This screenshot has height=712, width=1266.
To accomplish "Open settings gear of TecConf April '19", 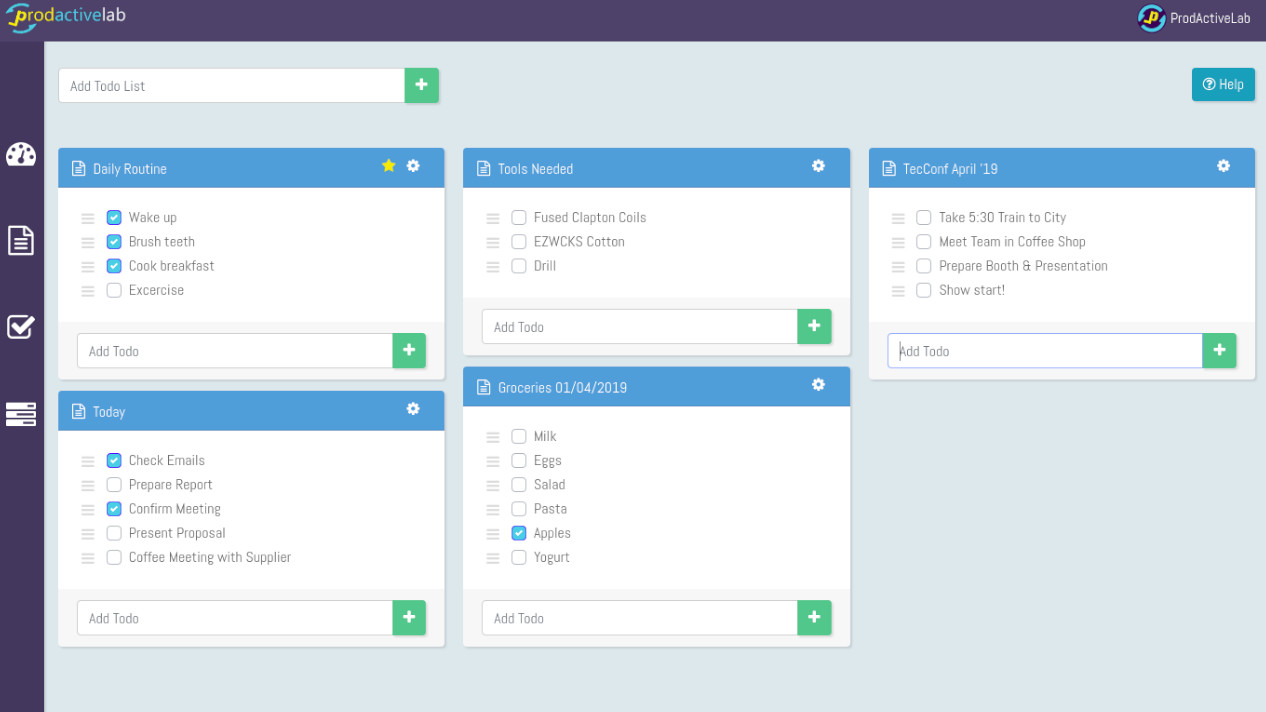I will 1223,166.
